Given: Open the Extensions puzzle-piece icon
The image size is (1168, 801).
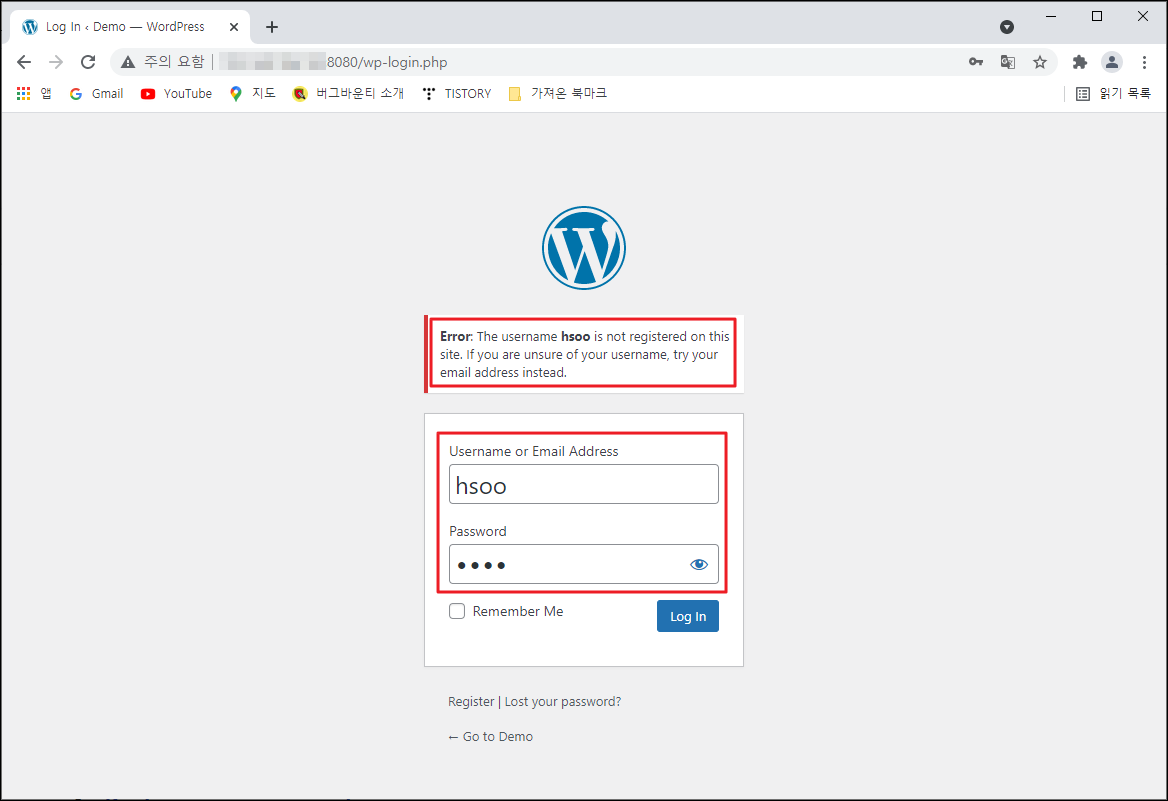Looking at the screenshot, I should (x=1079, y=62).
